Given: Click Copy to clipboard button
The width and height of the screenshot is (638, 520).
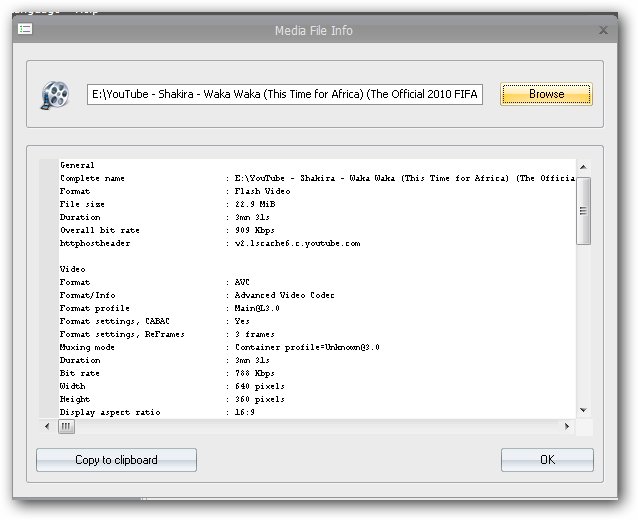Looking at the screenshot, I should 116,460.
